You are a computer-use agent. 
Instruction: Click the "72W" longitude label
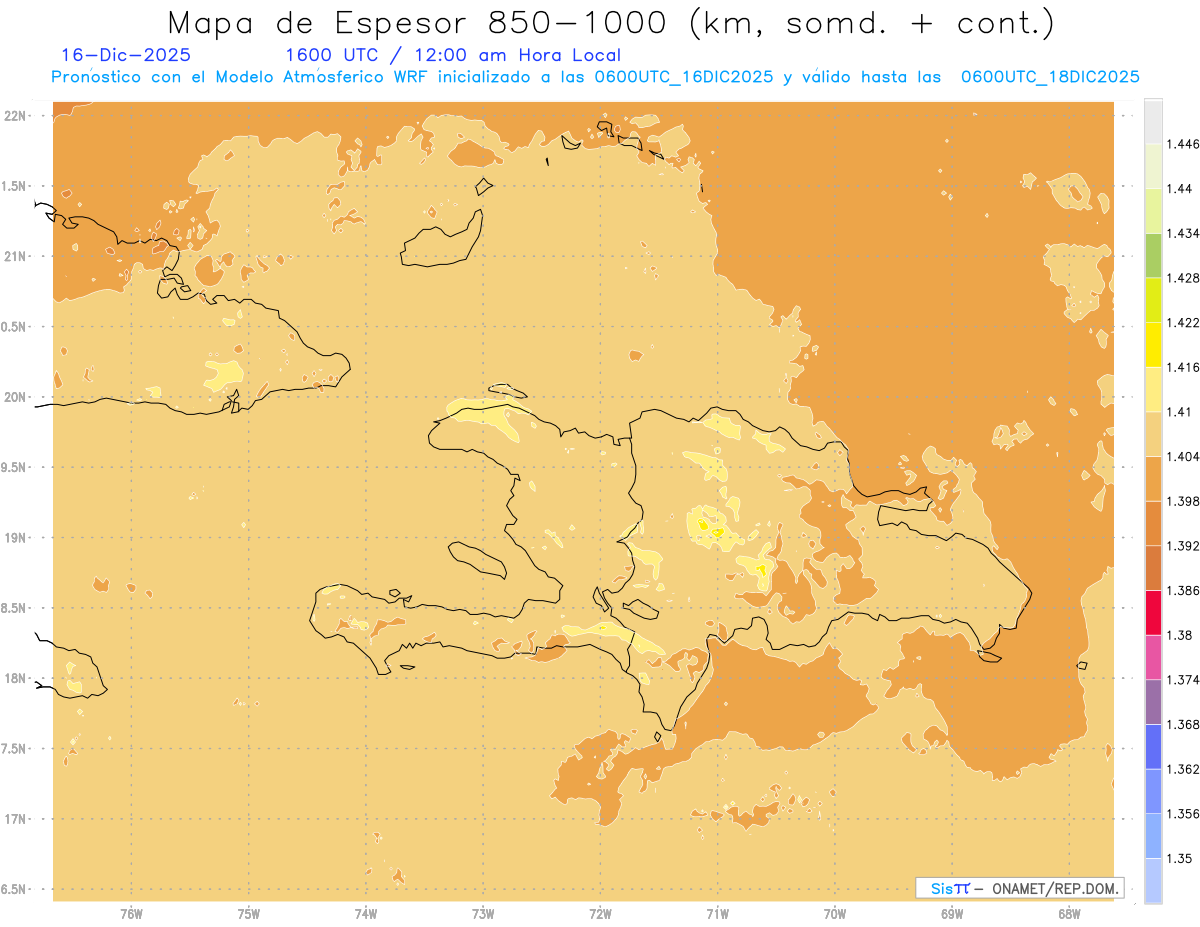600,914
